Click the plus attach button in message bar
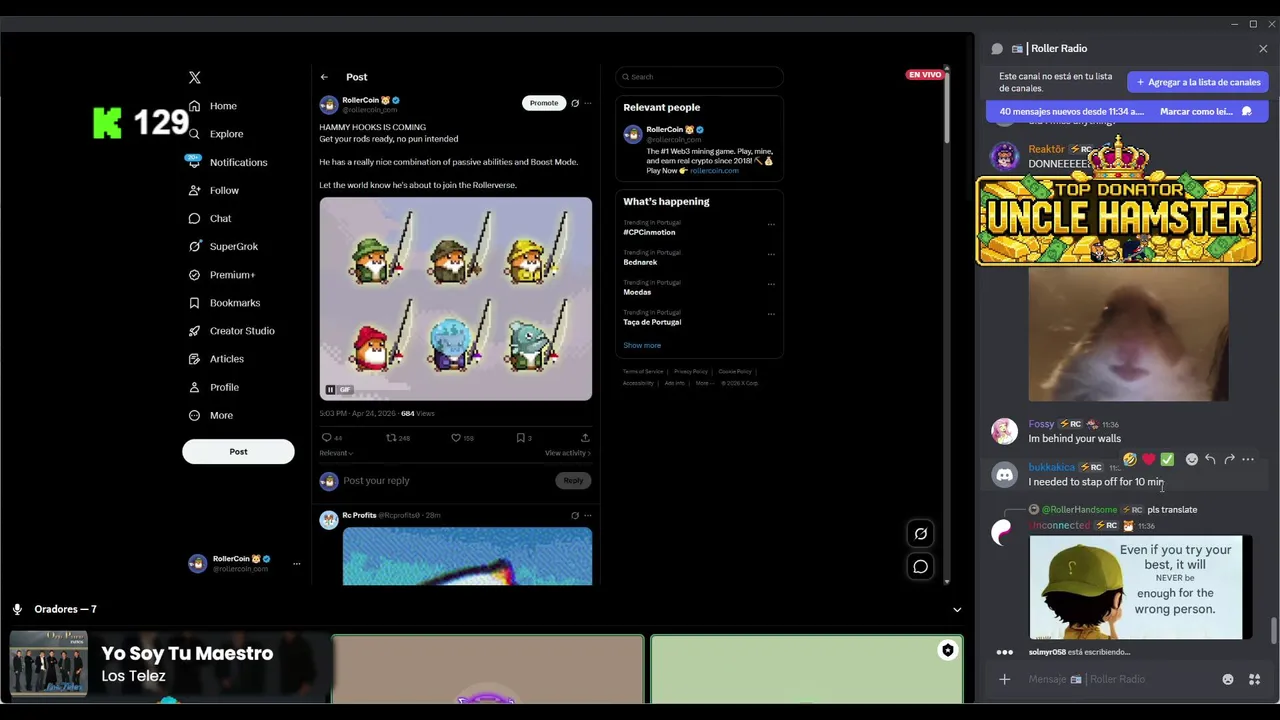The height and width of the screenshot is (720, 1280). point(1005,680)
